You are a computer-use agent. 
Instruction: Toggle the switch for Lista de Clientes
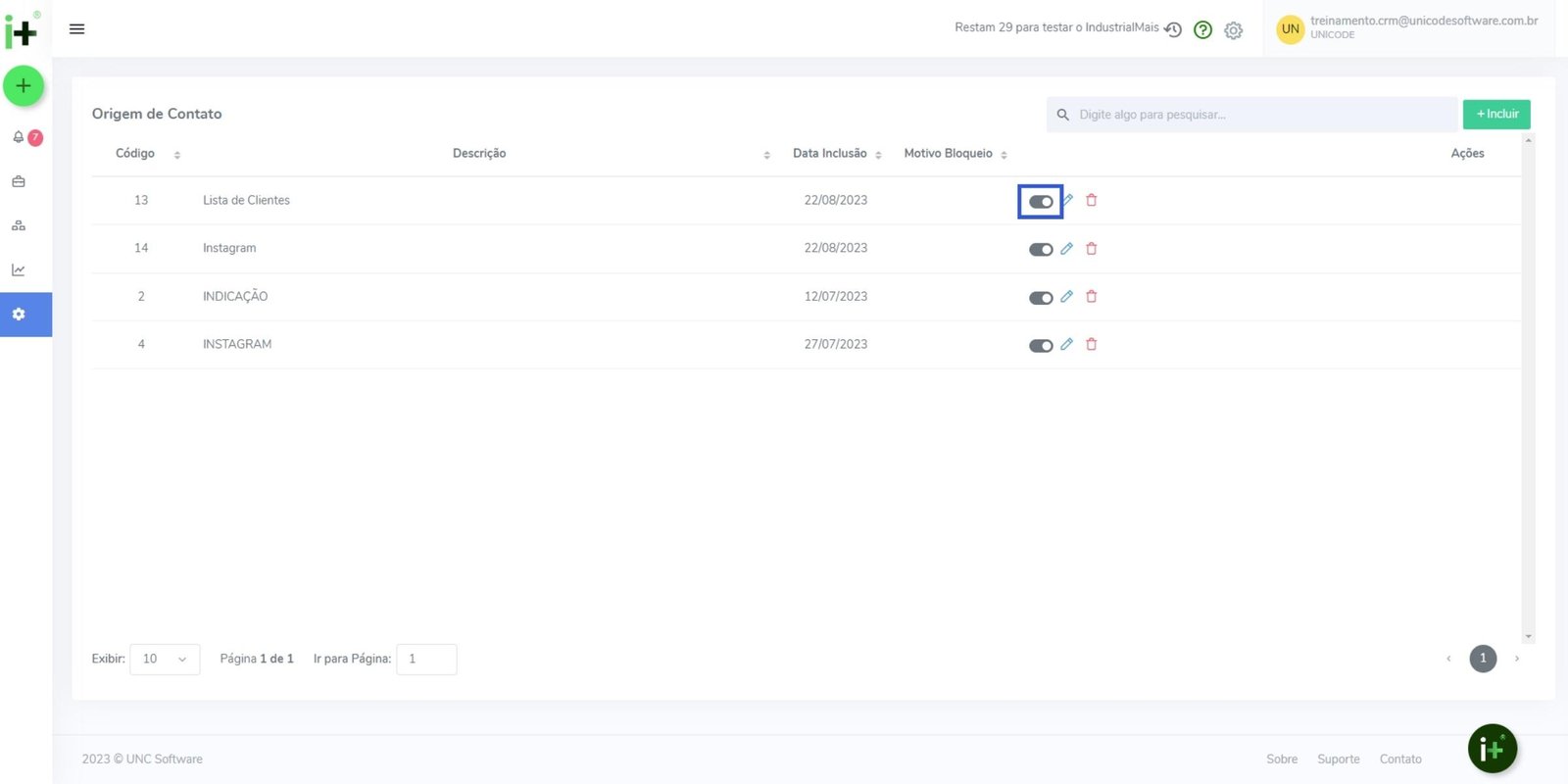1040,202
